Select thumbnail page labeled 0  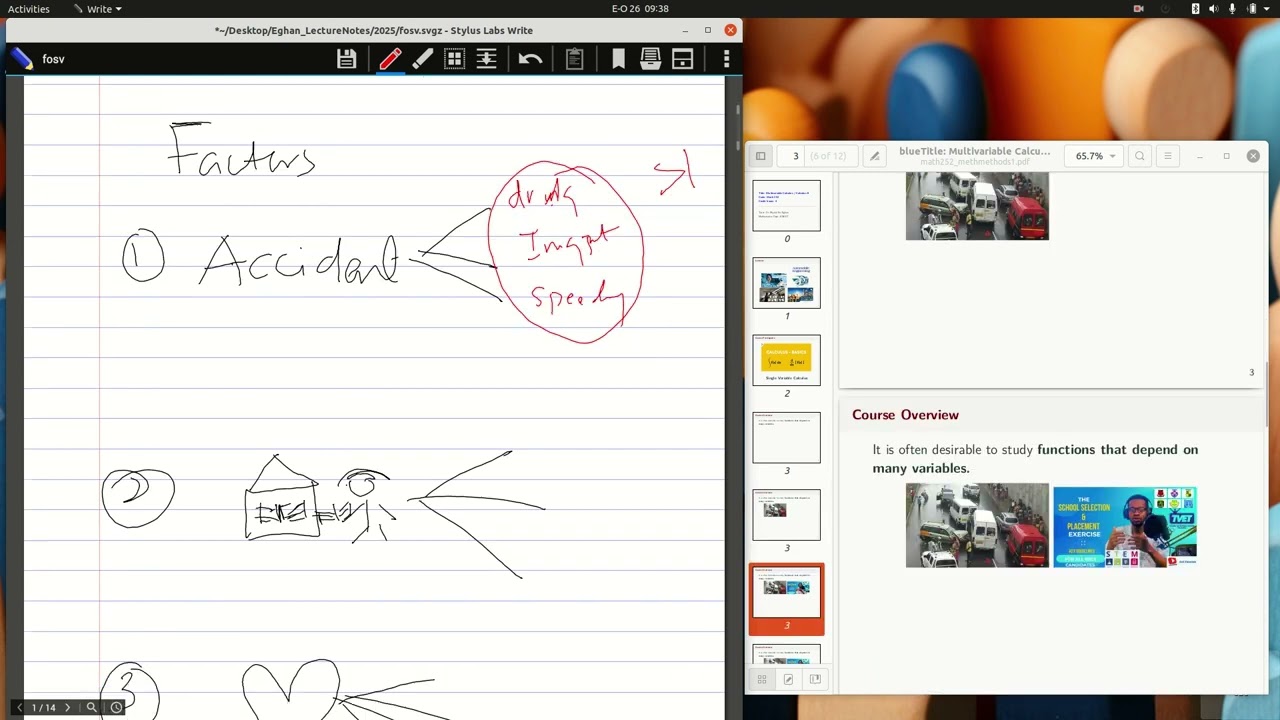pyautogui.click(x=787, y=205)
